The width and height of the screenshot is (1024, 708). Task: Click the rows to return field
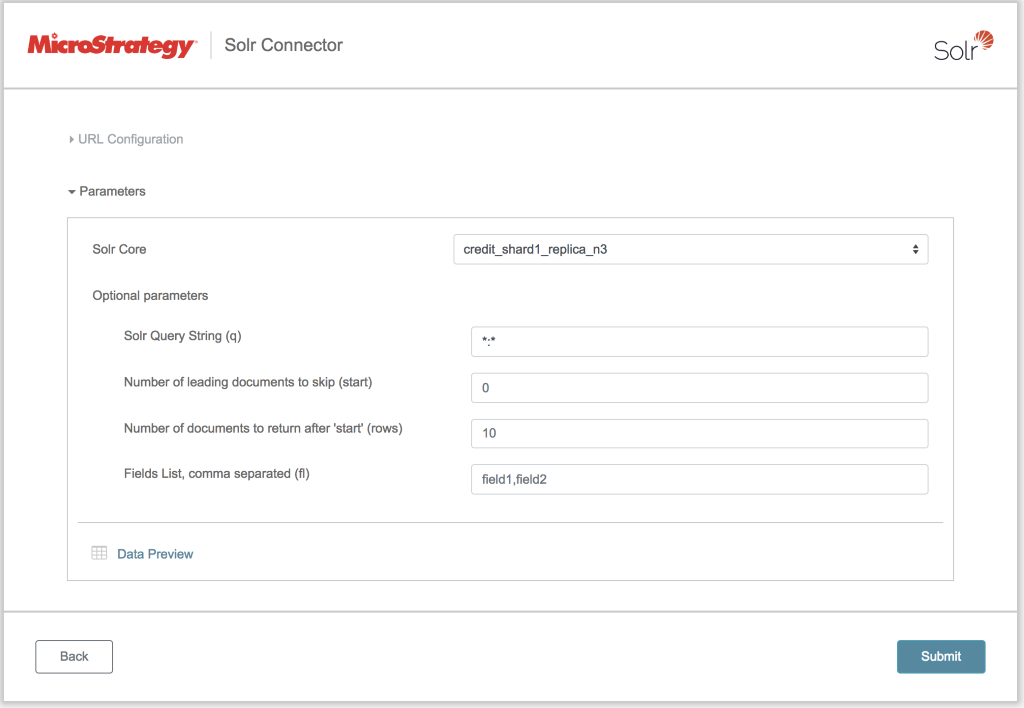click(699, 434)
